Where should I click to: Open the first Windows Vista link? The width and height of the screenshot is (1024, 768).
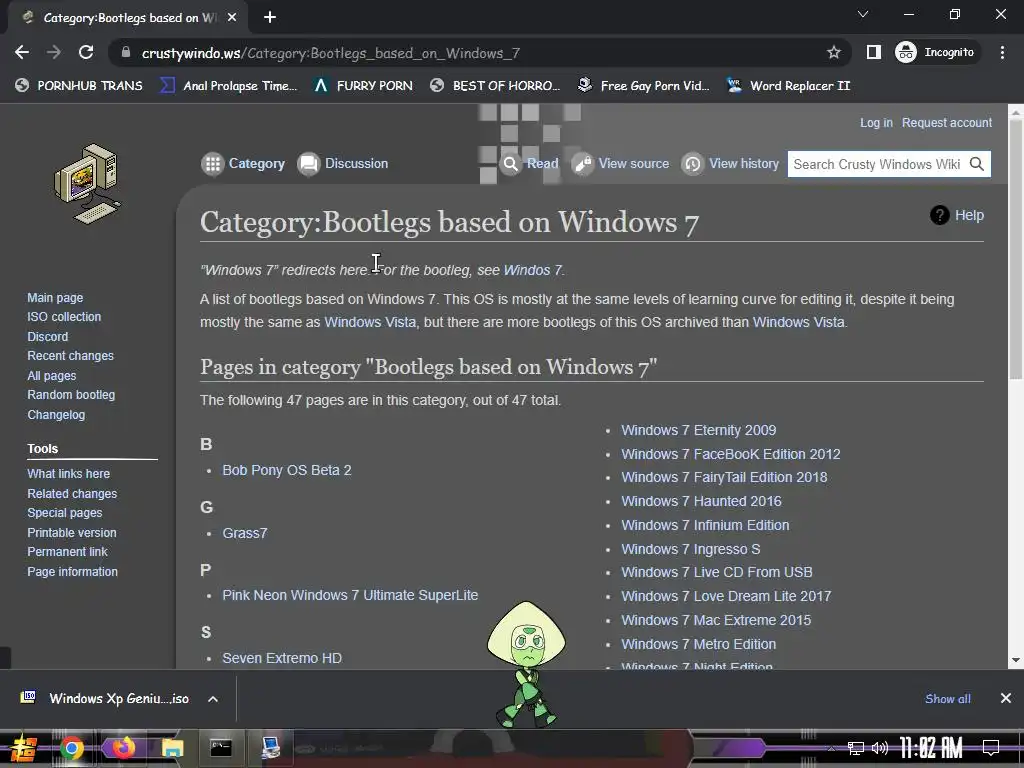point(370,322)
